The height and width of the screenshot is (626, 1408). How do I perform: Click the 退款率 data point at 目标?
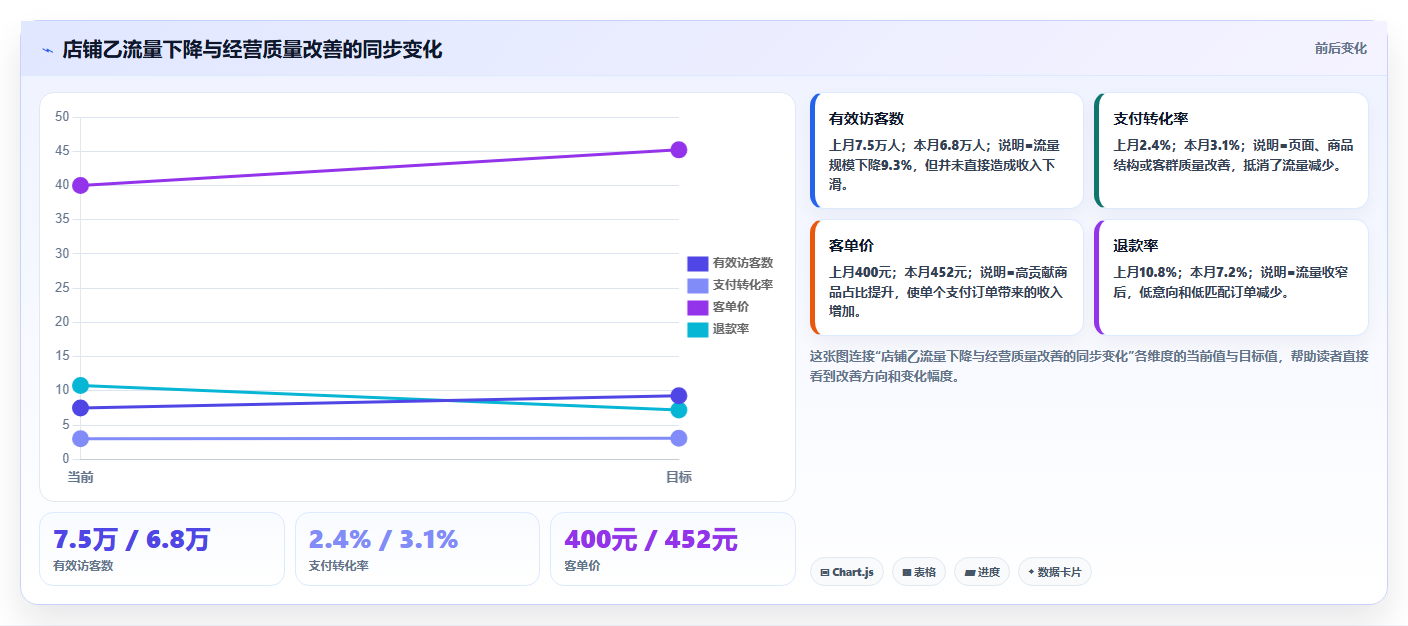679,410
